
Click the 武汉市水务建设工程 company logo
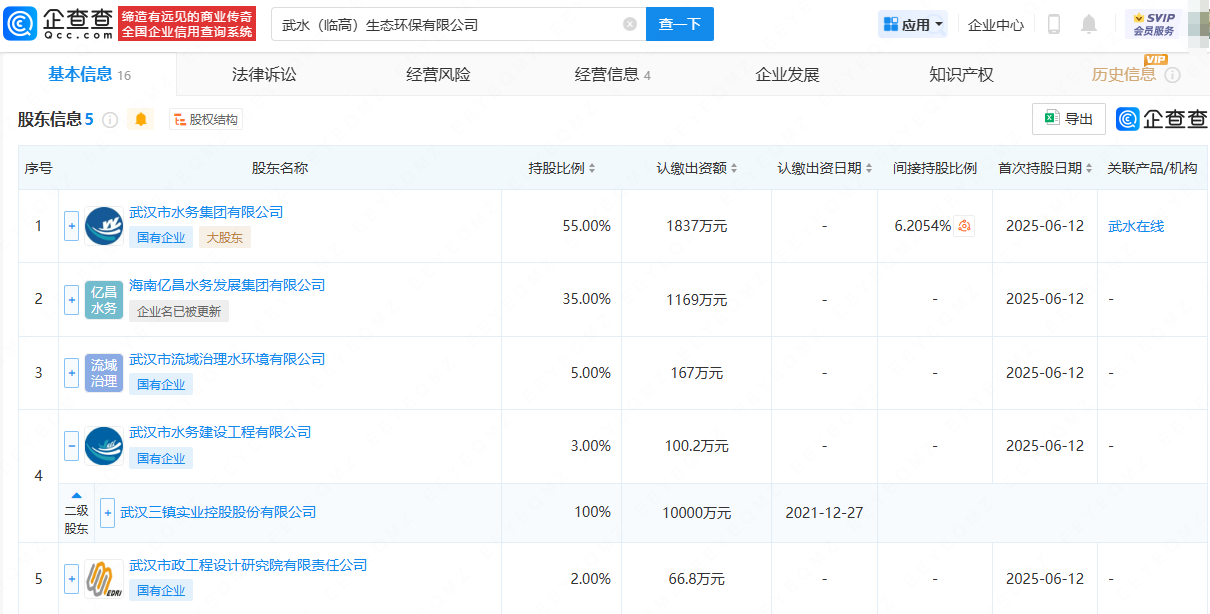[x=104, y=446]
